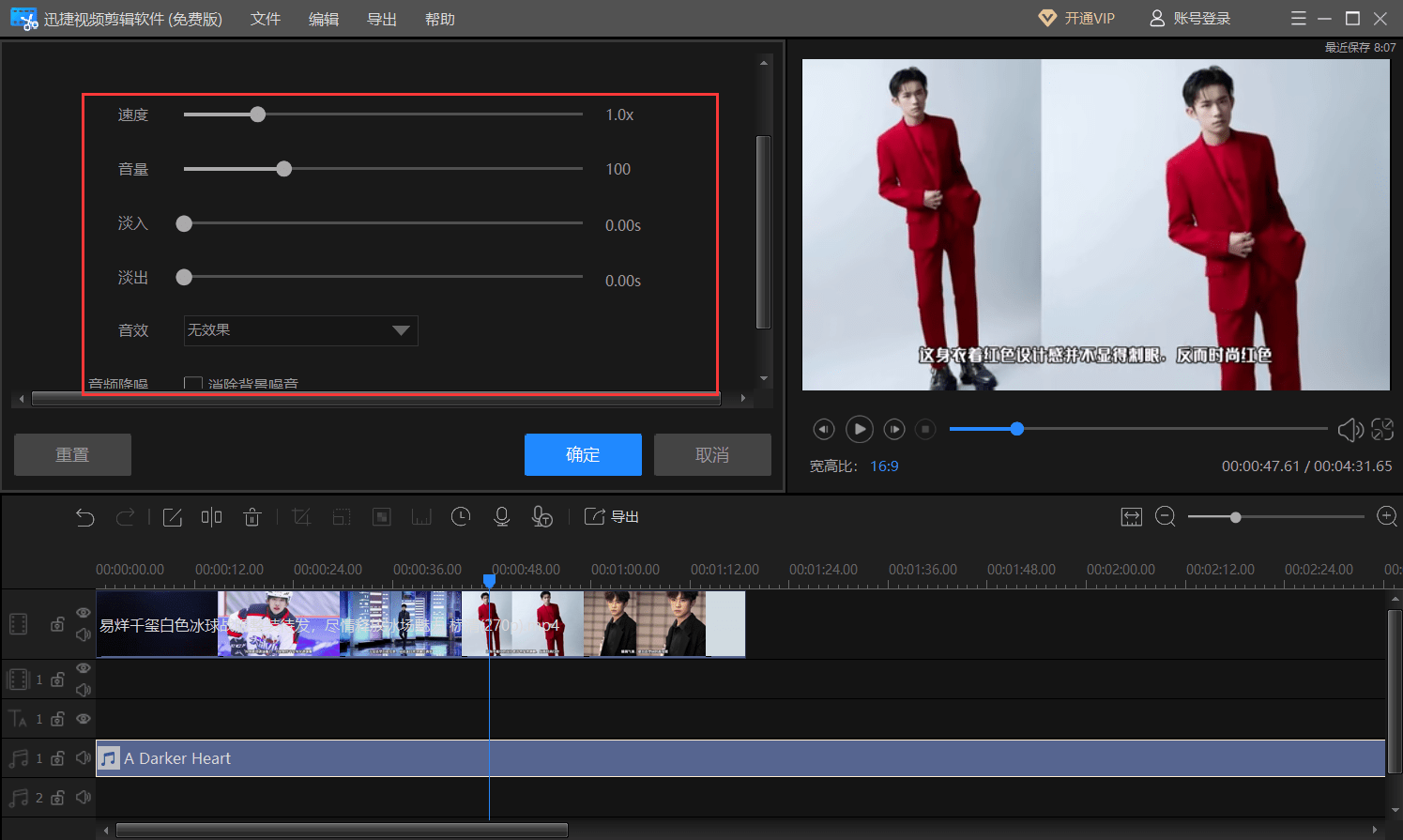Hide the overlay video track 1
This screenshot has width=1403, height=840.
pyautogui.click(x=84, y=668)
